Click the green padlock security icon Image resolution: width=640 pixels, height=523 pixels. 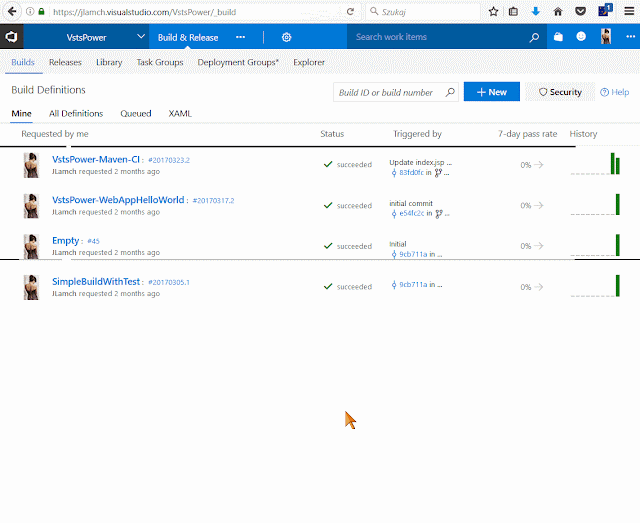coord(41,11)
